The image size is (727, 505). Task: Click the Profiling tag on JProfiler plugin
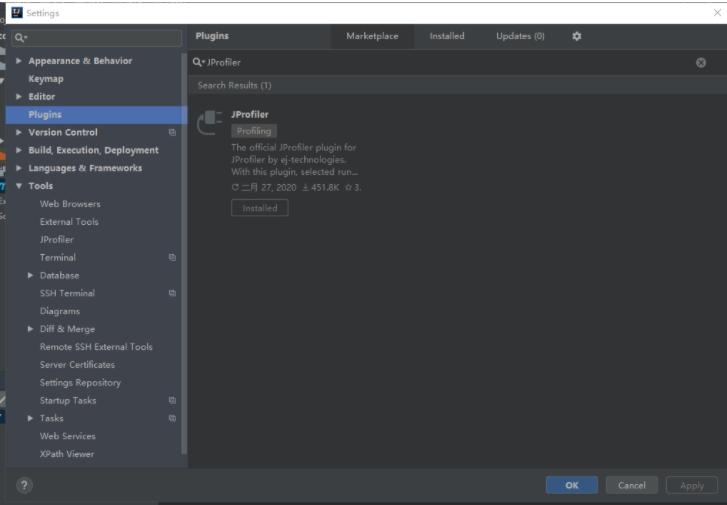pos(254,131)
